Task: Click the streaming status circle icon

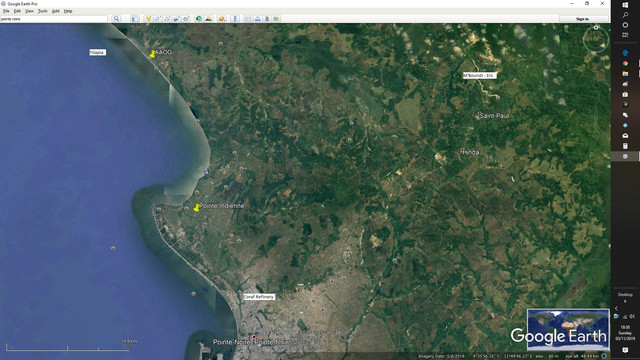Action: 604,356
